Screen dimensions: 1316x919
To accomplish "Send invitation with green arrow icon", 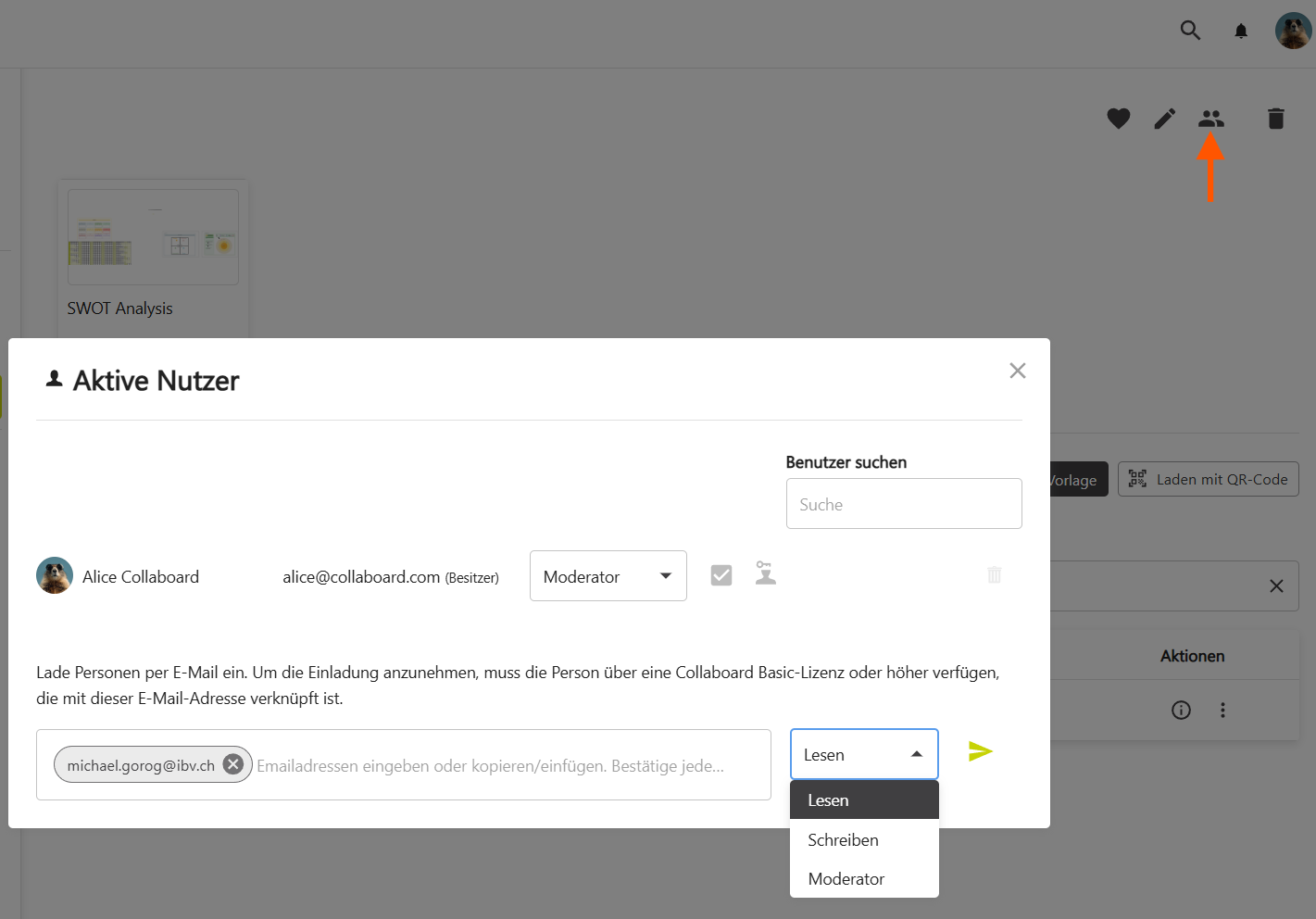I will (x=980, y=751).
